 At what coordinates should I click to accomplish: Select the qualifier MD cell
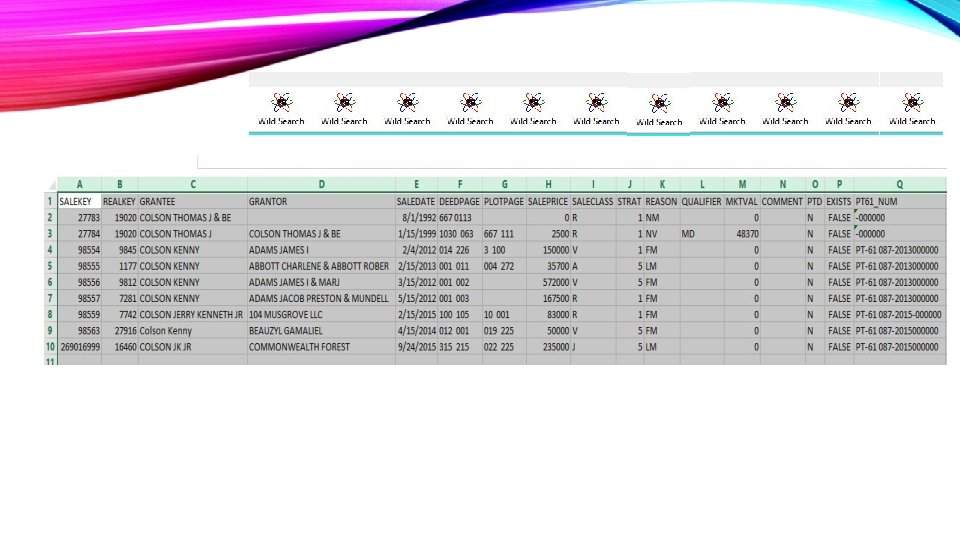tap(702, 234)
